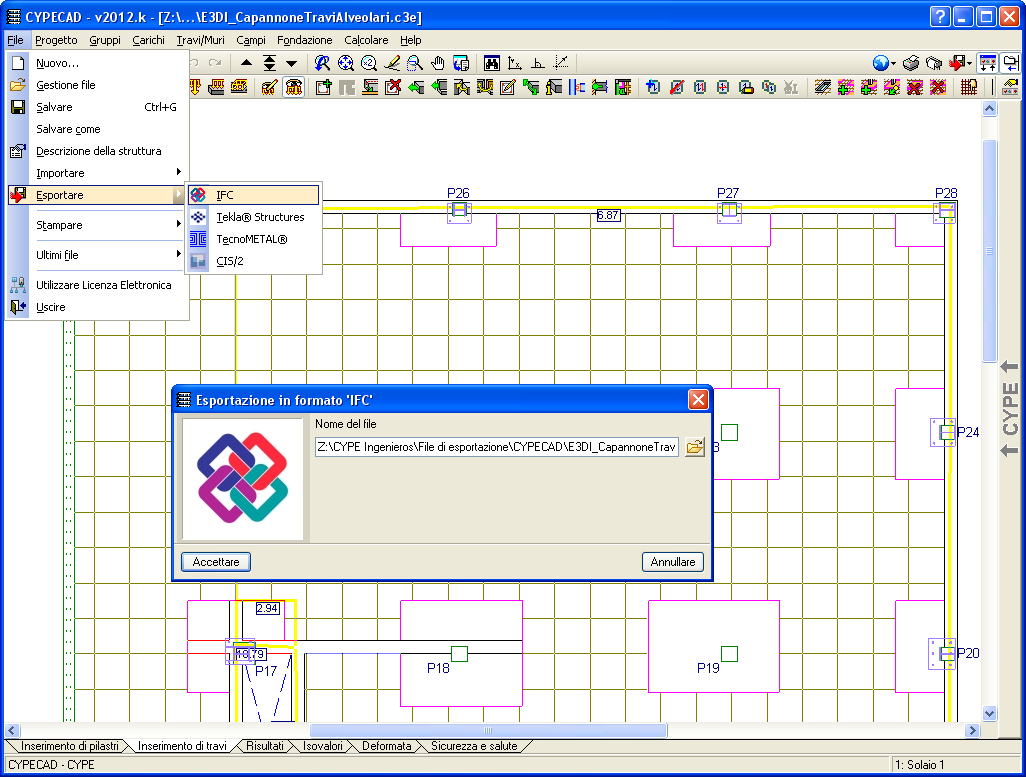
Task: Toggle the window with up-down arrows button
Action: (x=987, y=63)
